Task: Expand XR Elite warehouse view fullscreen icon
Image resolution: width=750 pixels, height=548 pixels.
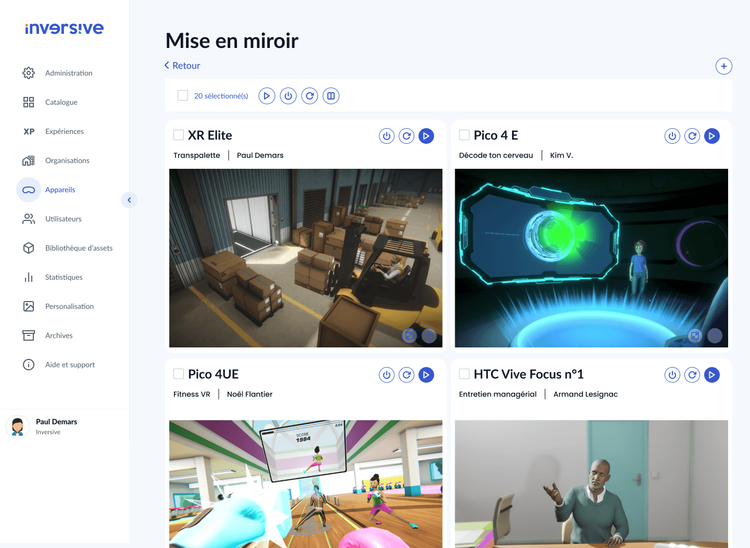Action: 409,336
